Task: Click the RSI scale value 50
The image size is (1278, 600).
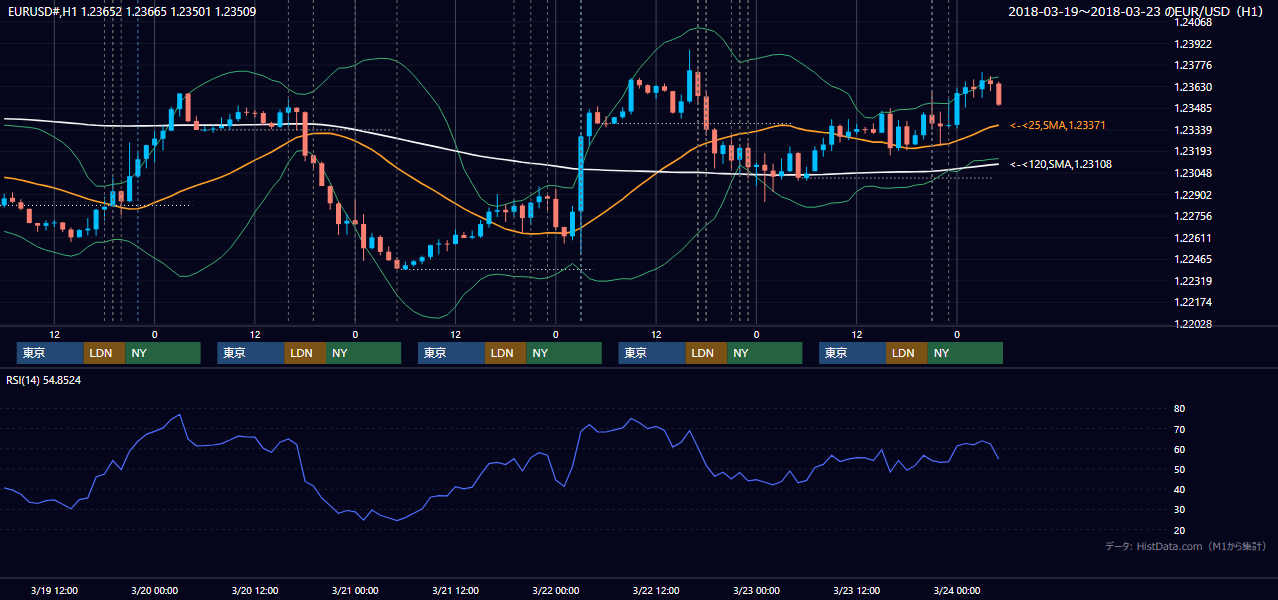Action: 1180,470
